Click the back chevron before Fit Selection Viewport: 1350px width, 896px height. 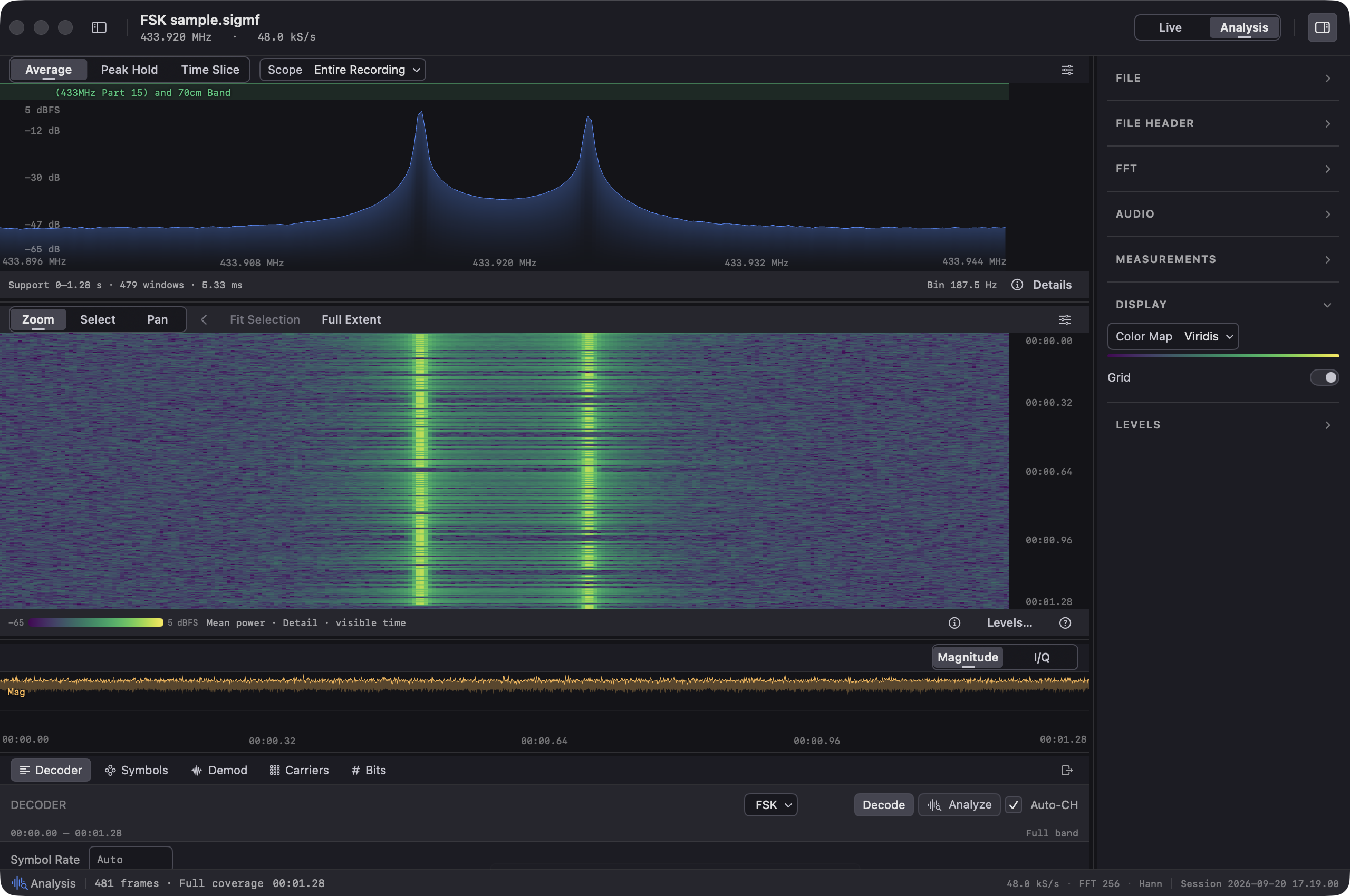[204, 319]
